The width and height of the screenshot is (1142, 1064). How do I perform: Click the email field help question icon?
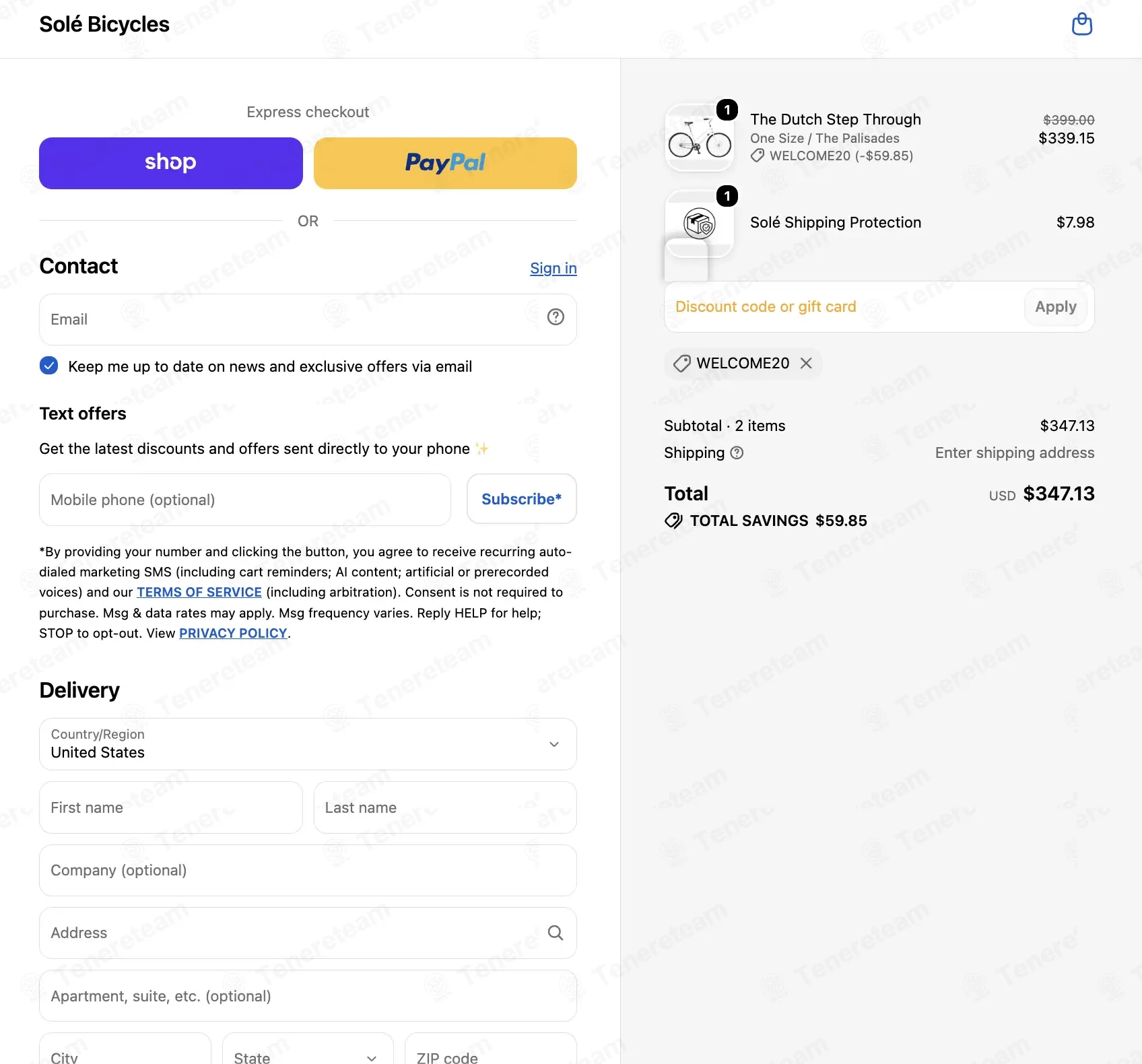click(x=556, y=317)
